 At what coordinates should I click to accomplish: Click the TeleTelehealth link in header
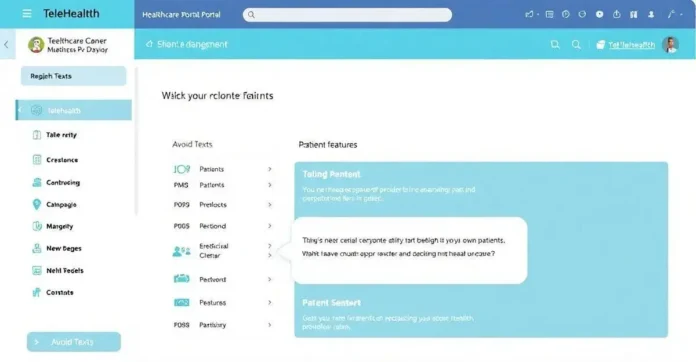point(631,45)
